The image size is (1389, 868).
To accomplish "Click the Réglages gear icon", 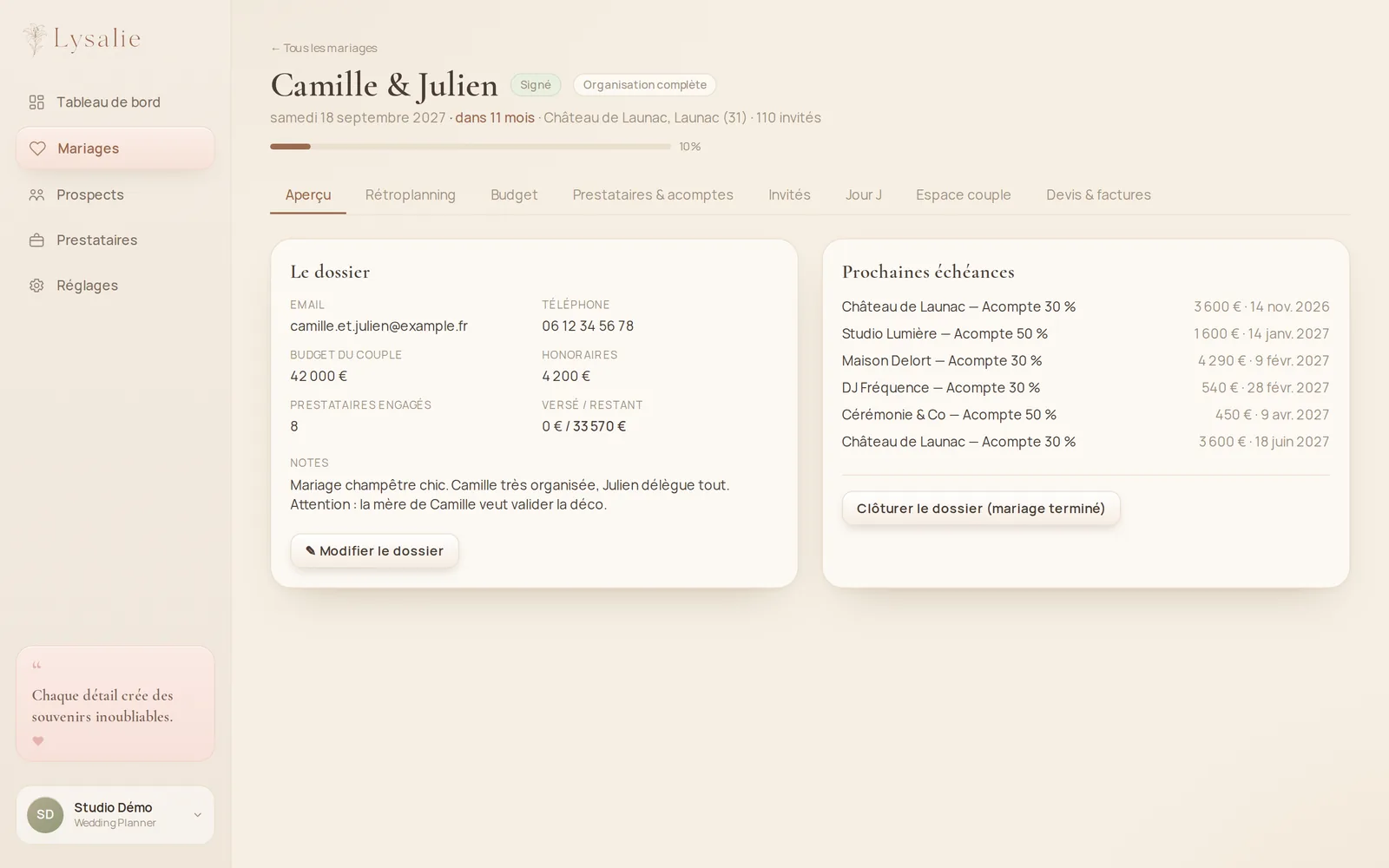I will coord(36,286).
